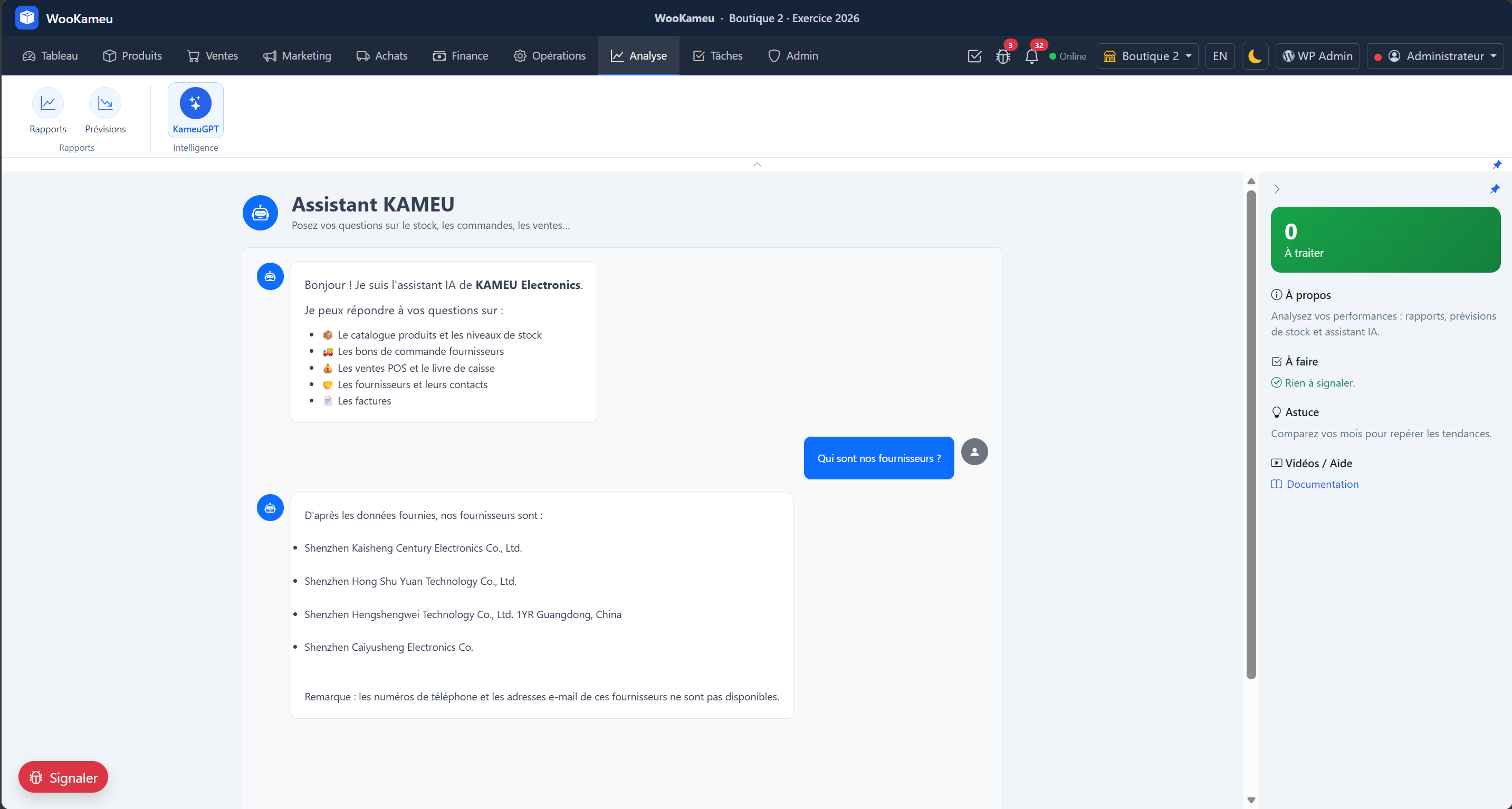The width and height of the screenshot is (1512, 809).
Task: Pin the side panel with its pin icon
Action: pos(1495,189)
